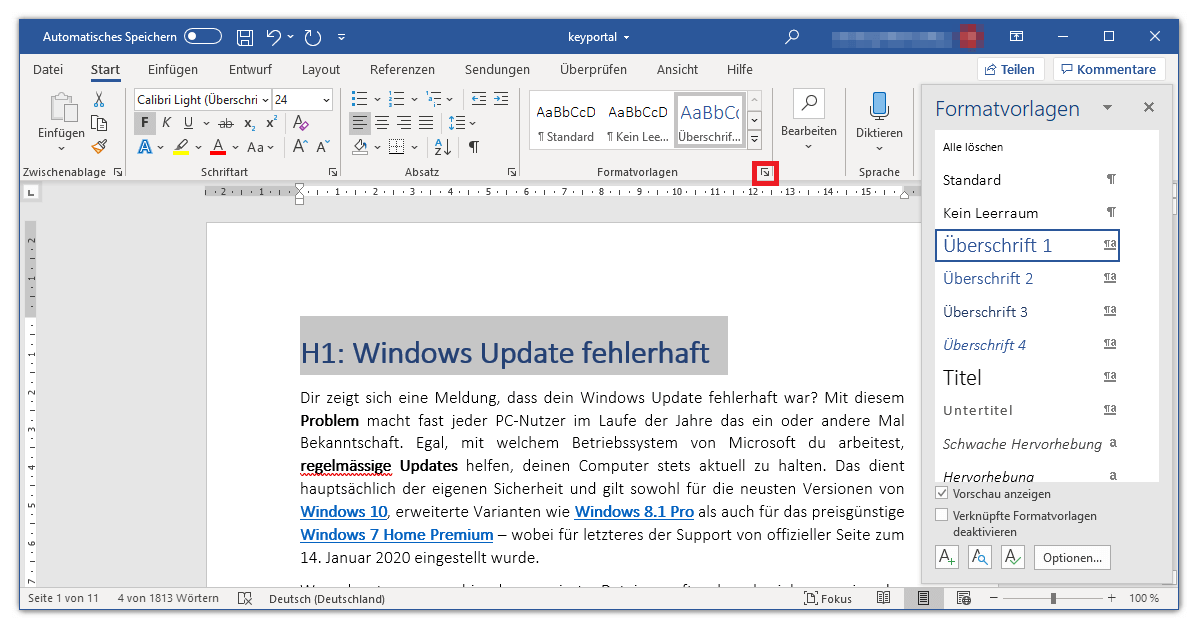The image size is (1200, 630).
Task: Decrease paragraph indent
Action: pos(477,99)
